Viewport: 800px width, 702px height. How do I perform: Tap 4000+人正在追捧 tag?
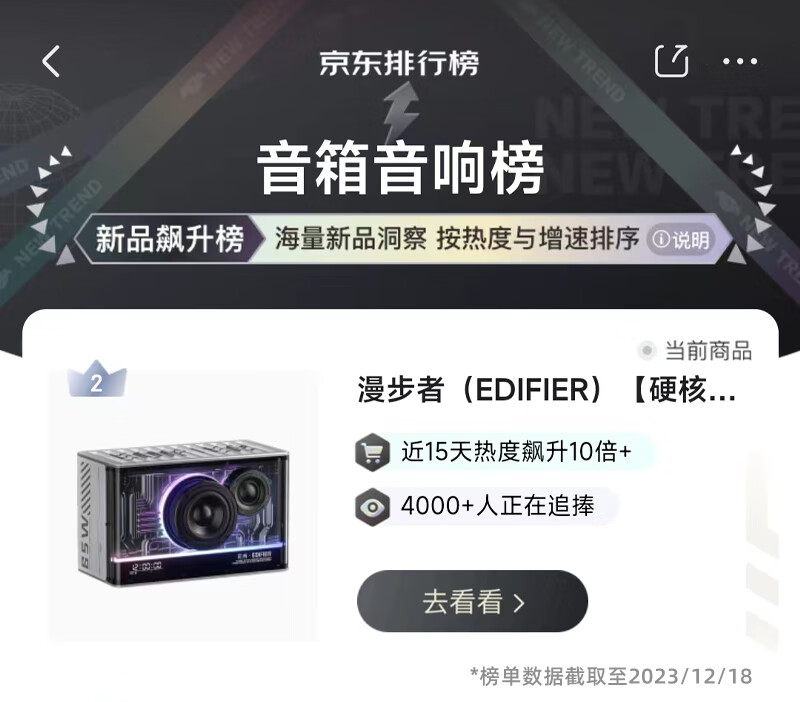pyautogui.click(x=497, y=506)
